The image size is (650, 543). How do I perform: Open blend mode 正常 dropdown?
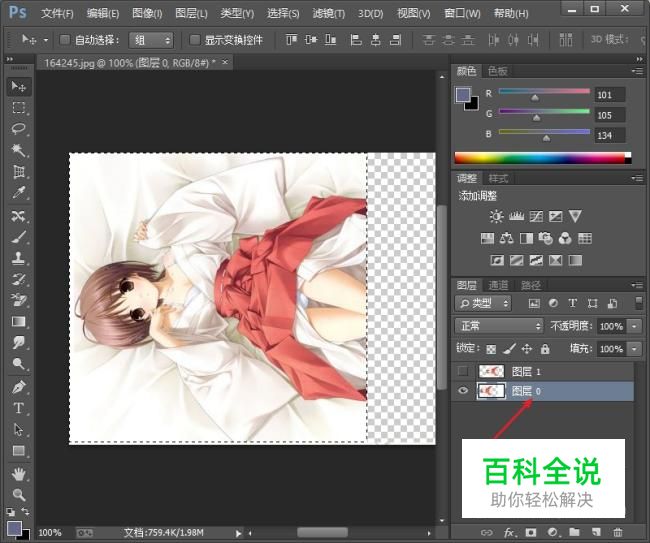pyautogui.click(x=499, y=326)
